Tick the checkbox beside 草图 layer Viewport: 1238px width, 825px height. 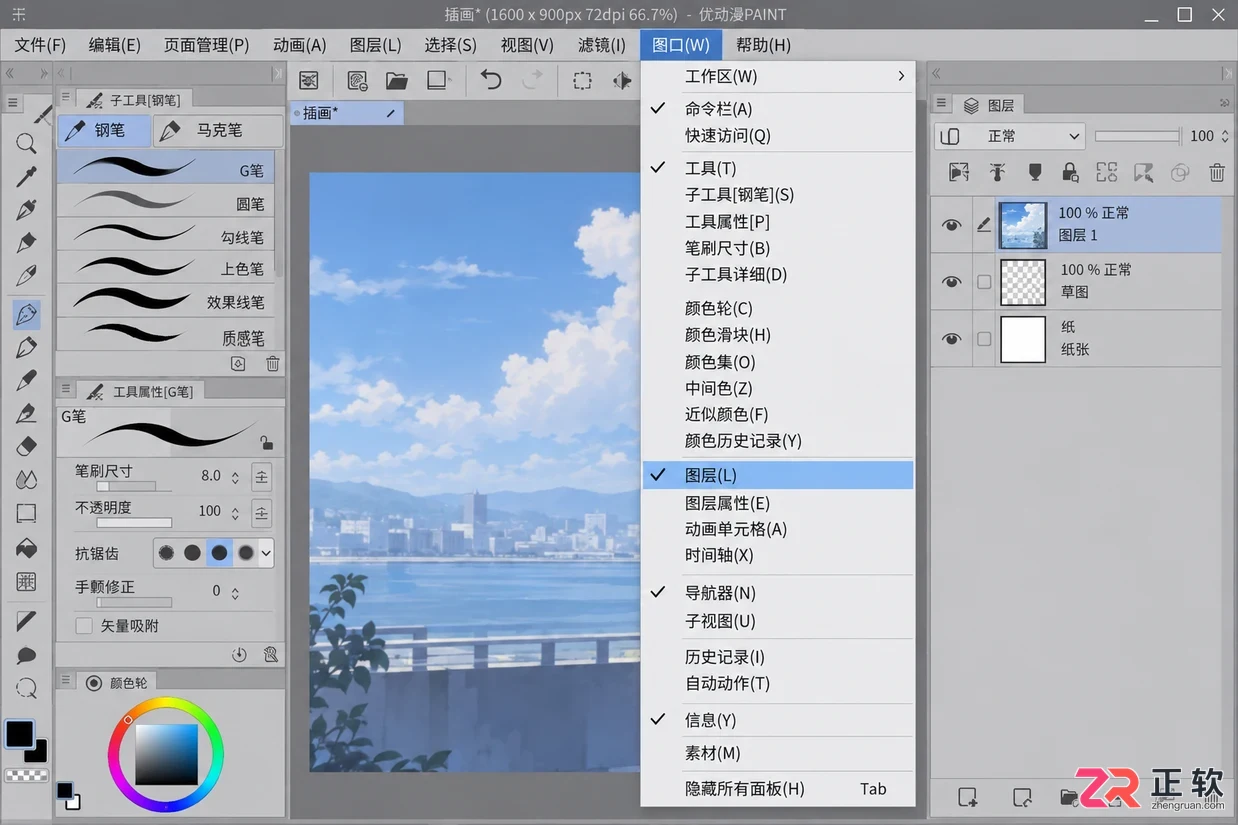984,282
